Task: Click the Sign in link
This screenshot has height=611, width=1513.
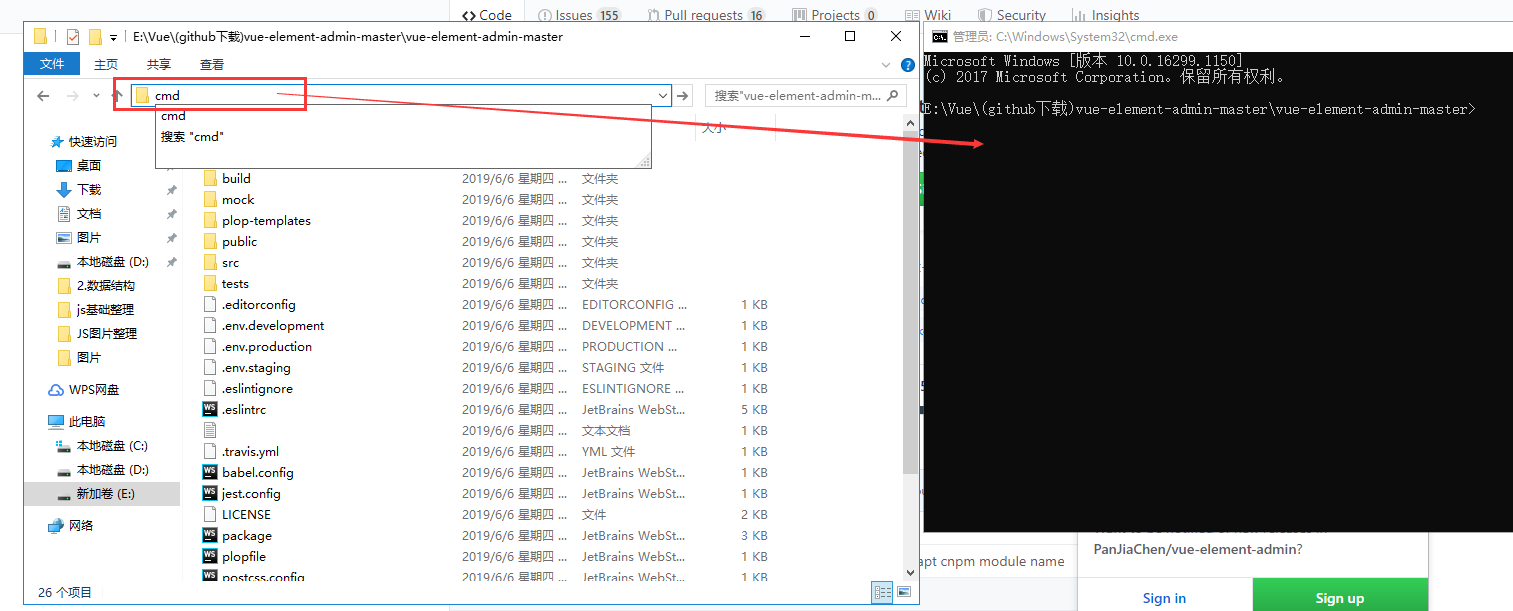Action: tap(1164, 598)
